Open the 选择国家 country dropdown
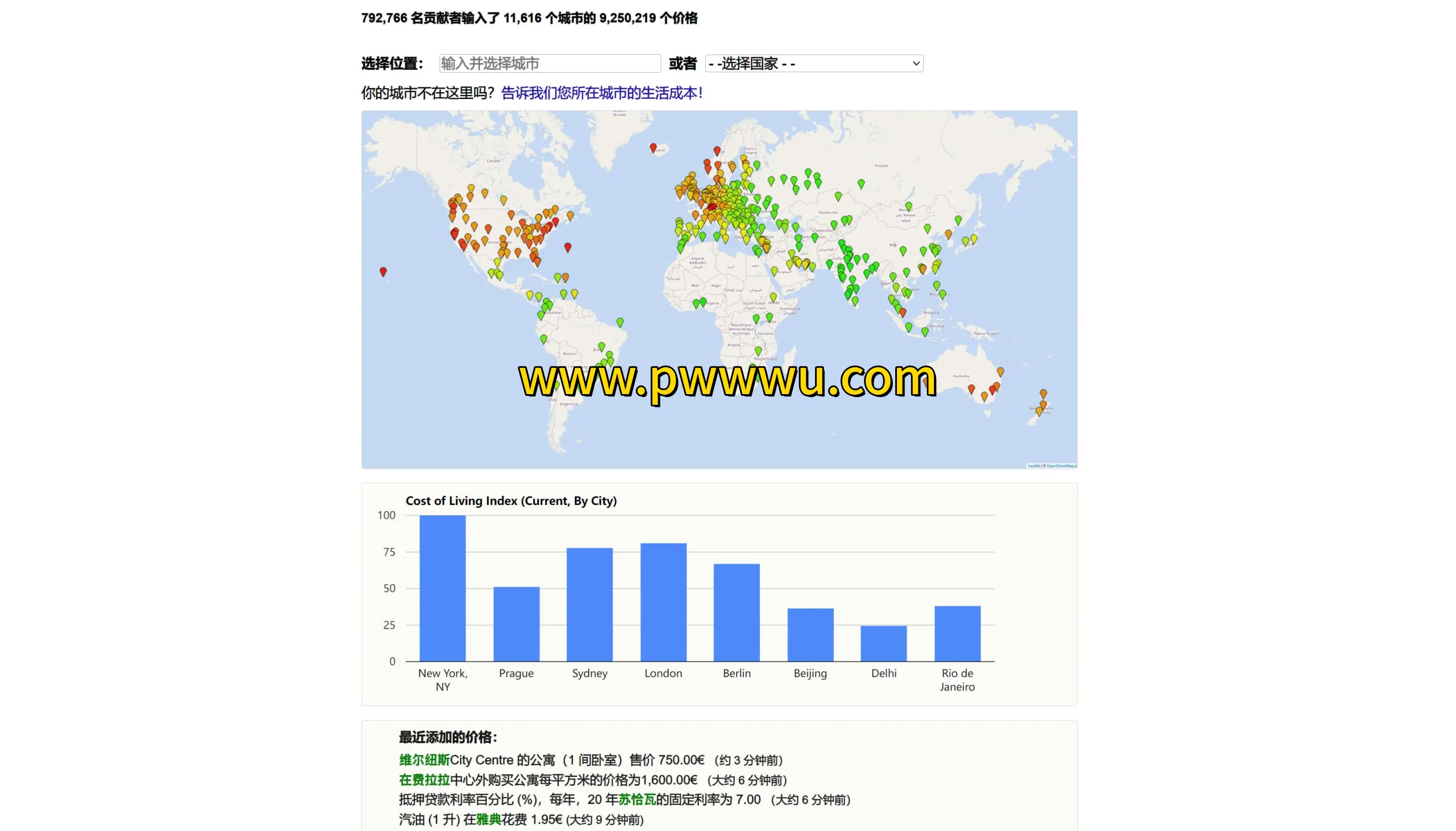1456x831 pixels. 813,63
